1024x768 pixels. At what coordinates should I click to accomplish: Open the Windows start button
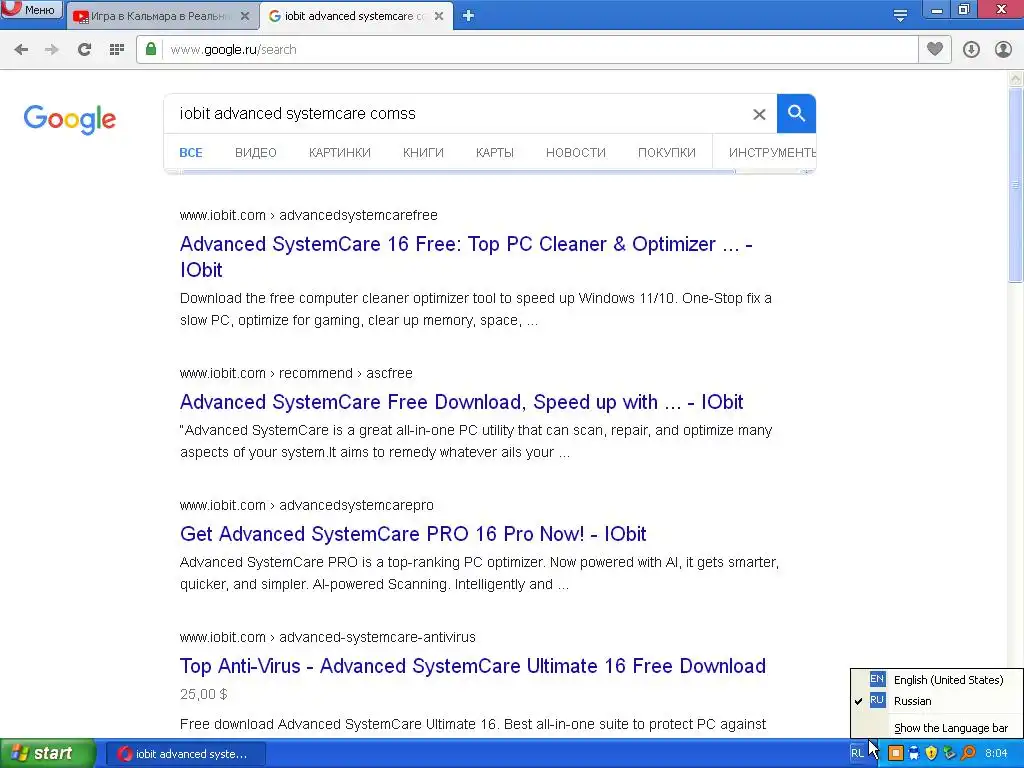[48, 753]
